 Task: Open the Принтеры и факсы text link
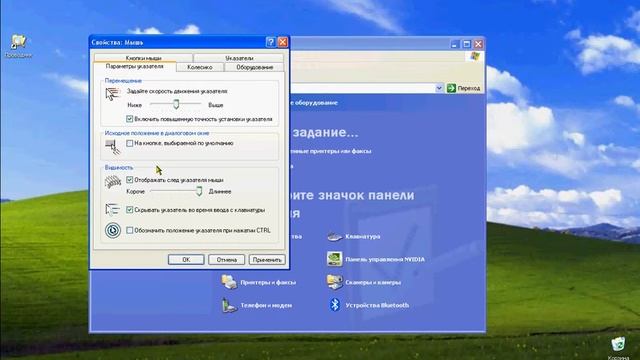268,282
